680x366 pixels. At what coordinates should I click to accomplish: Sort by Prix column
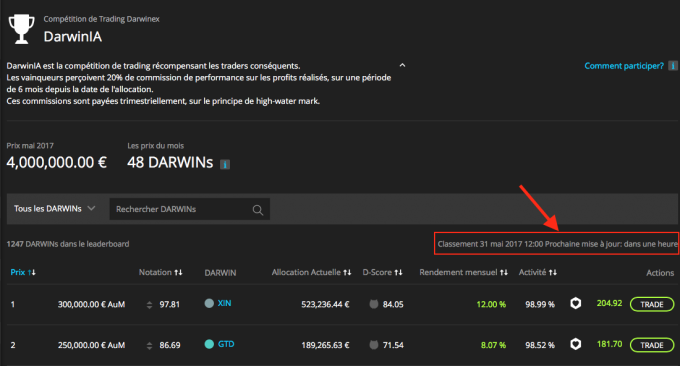23,272
